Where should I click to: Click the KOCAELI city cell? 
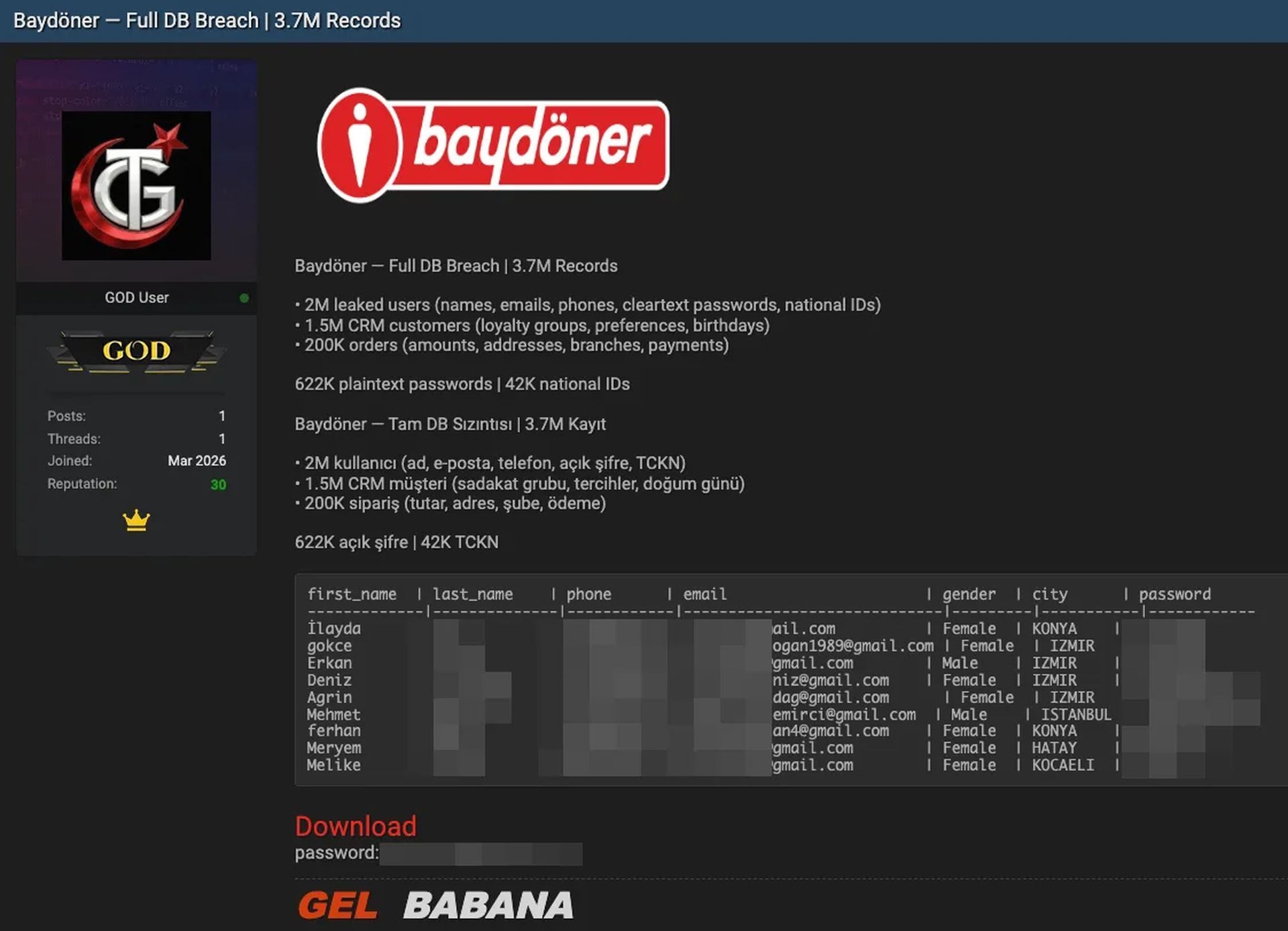tap(1063, 765)
